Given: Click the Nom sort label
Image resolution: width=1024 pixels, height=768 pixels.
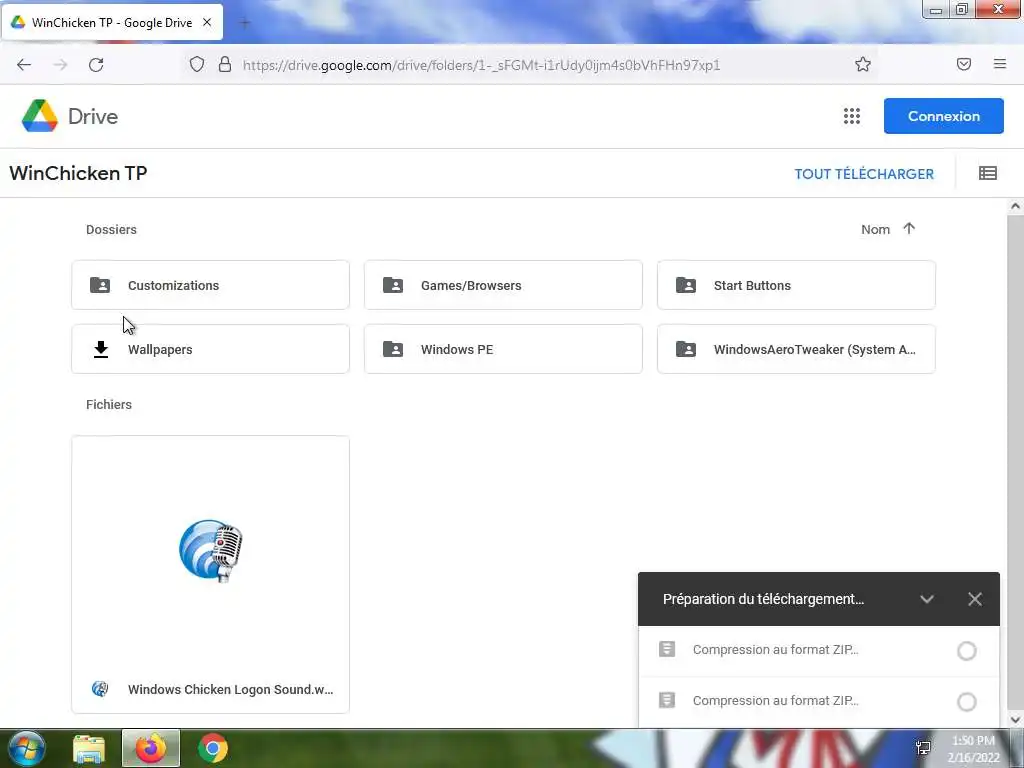Looking at the screenshot, I should [x=875, y=229].
